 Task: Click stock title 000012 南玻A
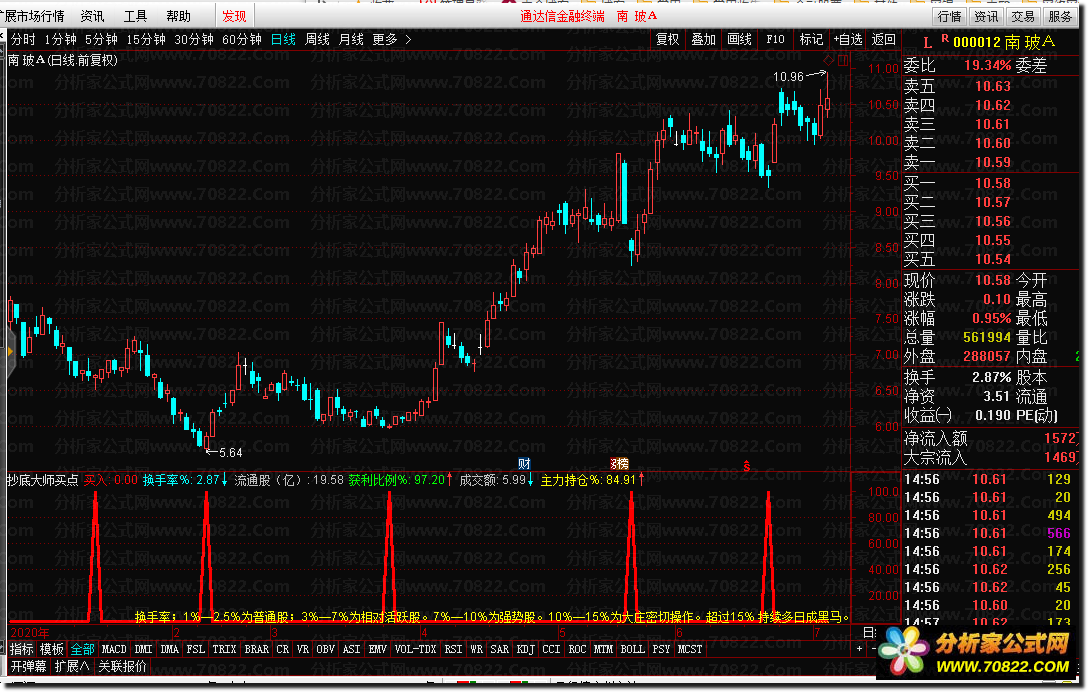1004,42
